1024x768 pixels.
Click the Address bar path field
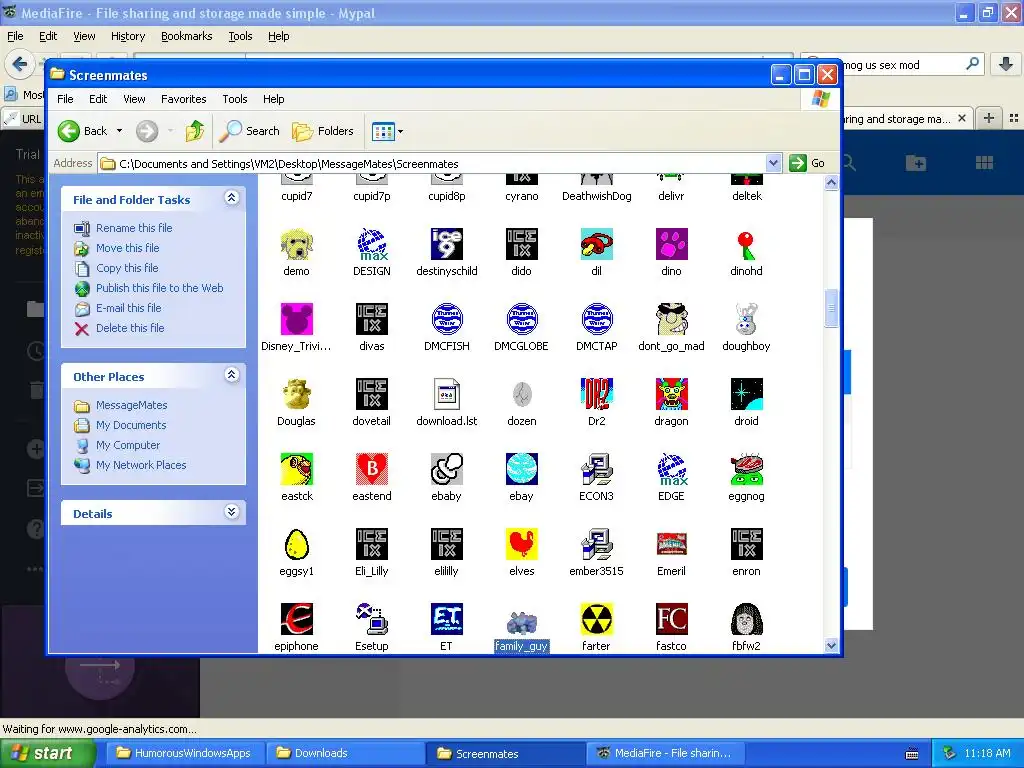(432, 164)
